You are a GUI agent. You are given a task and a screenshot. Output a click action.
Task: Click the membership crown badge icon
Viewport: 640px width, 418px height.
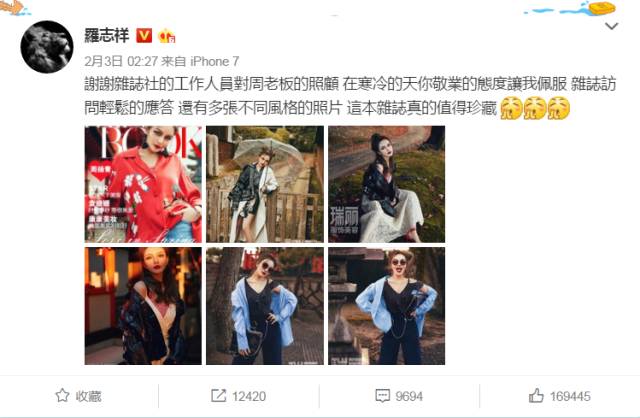pos(167,36)
